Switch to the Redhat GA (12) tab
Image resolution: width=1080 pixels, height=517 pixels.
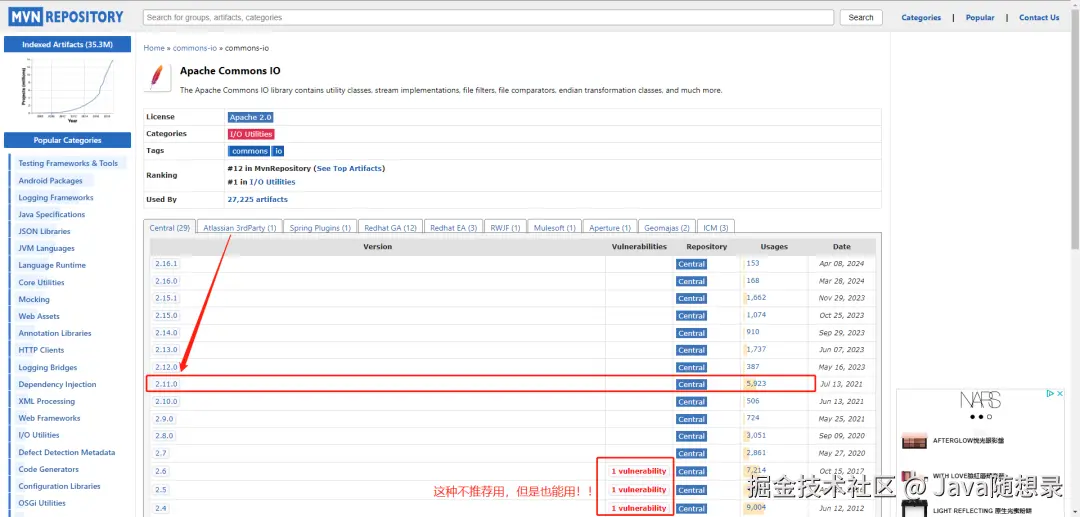point(391,228)
